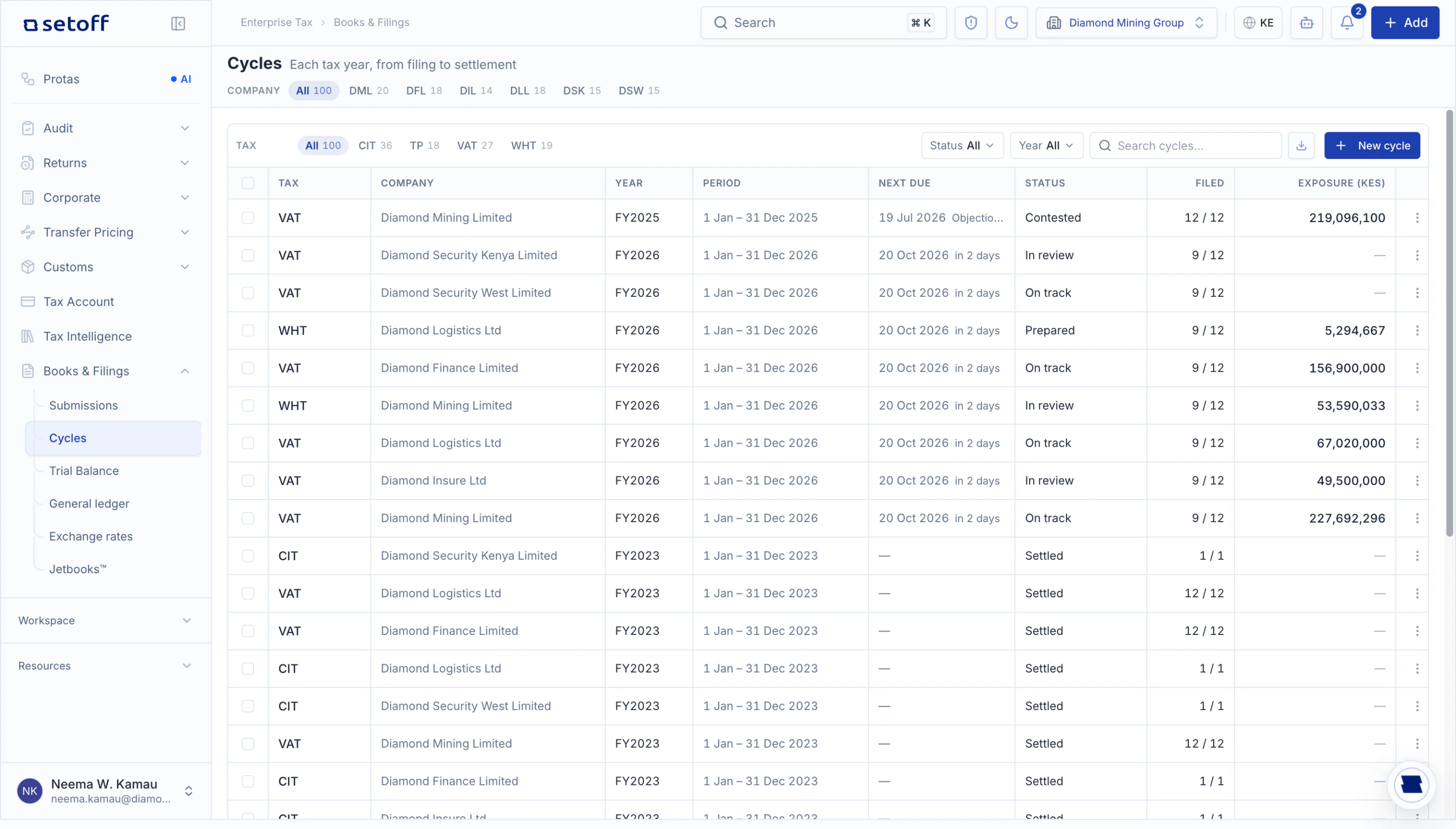Click the New cycle button
The image size is (1456, 829).
tap(1372, 146)
